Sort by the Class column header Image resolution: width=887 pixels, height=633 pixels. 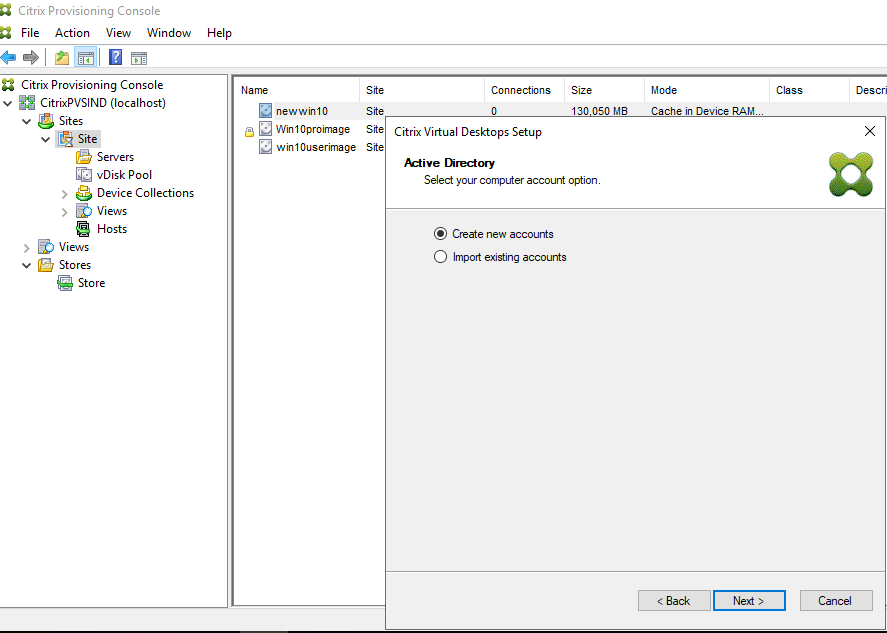pos(810,90)
